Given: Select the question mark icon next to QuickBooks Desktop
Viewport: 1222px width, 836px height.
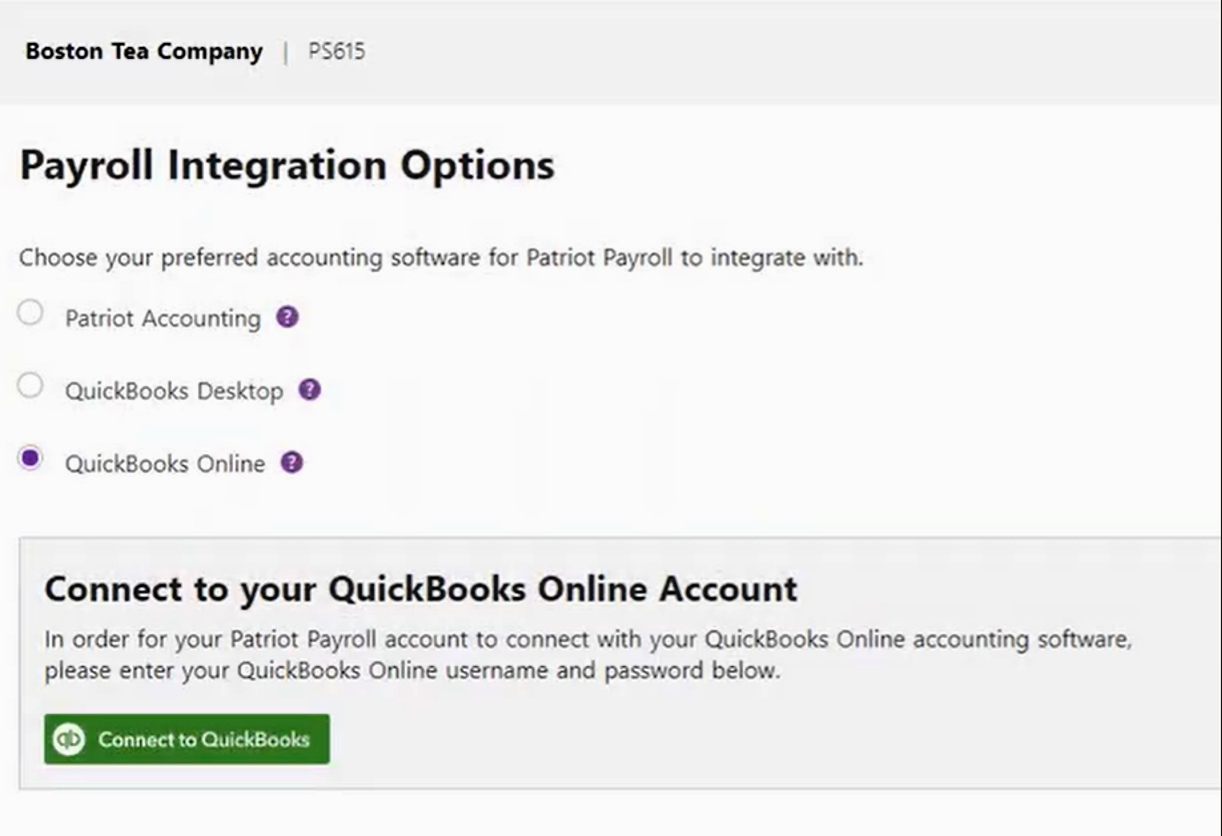Looking at the screenshot, I should click(310, 390).
